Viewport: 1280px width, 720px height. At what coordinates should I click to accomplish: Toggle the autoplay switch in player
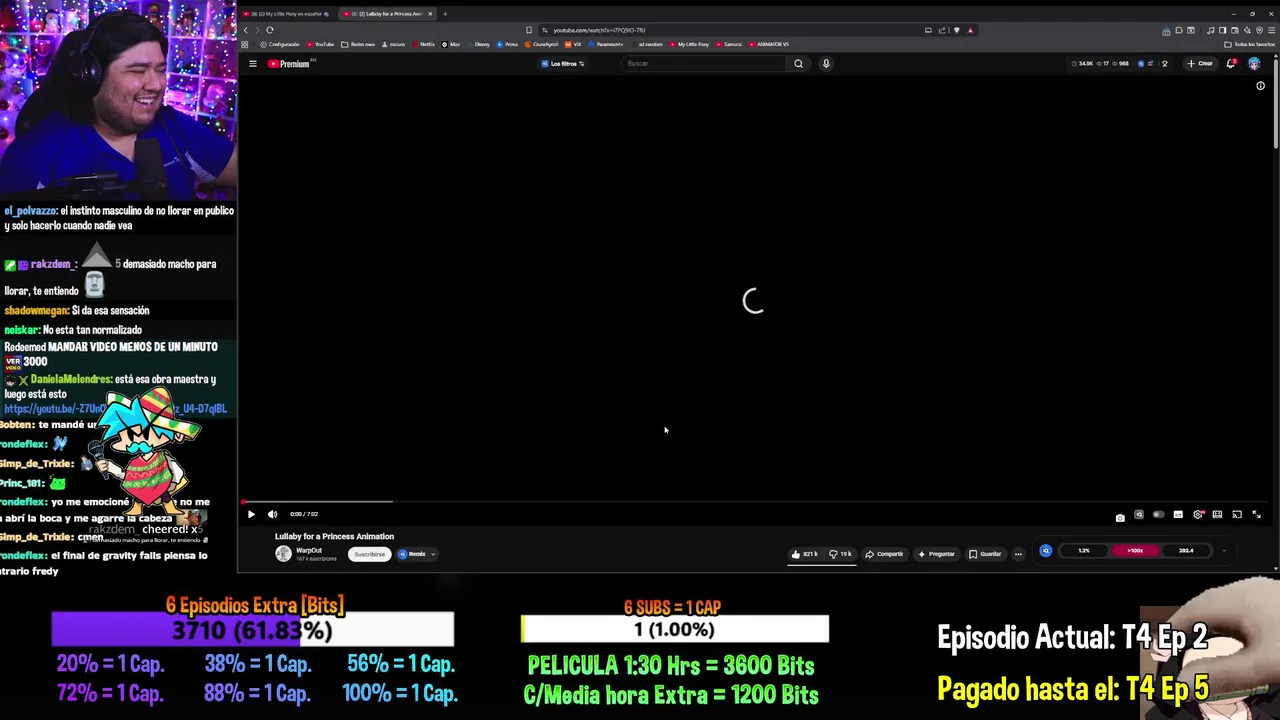[1159, 514]
